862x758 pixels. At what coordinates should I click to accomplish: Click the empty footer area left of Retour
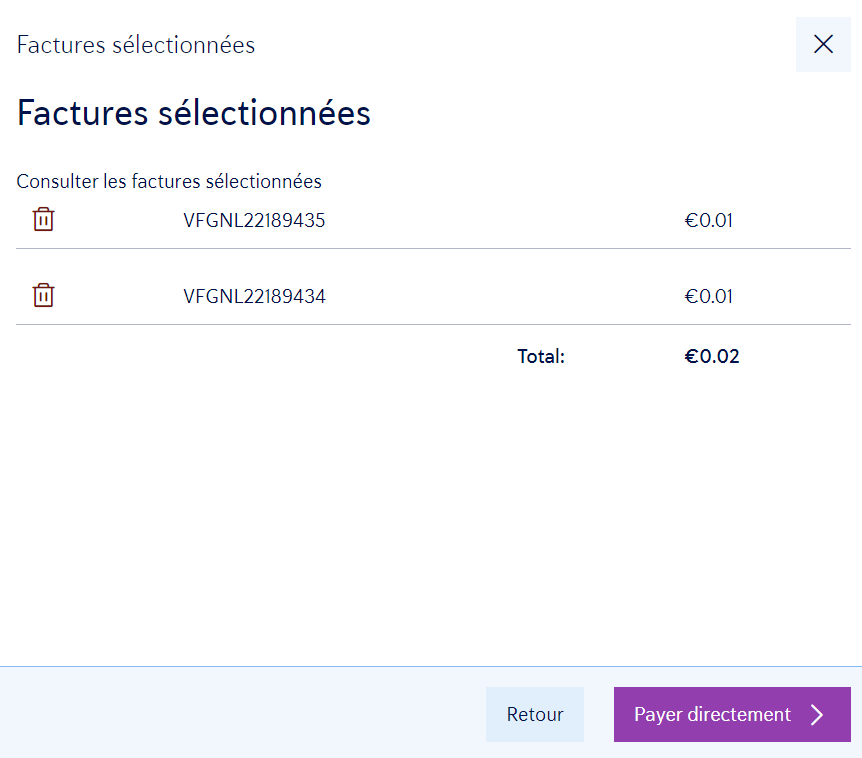pyautogui.click(x=240, y=714)
